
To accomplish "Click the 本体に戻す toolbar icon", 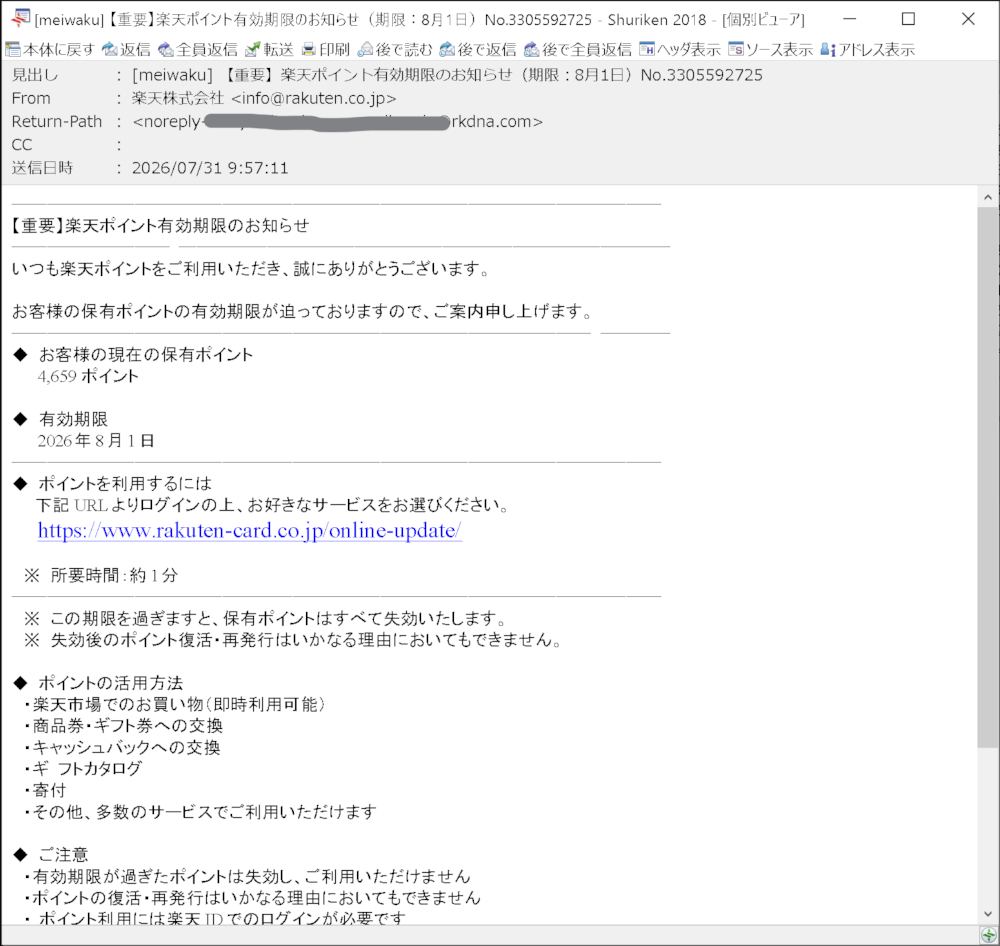I will [x=13, y=49].
